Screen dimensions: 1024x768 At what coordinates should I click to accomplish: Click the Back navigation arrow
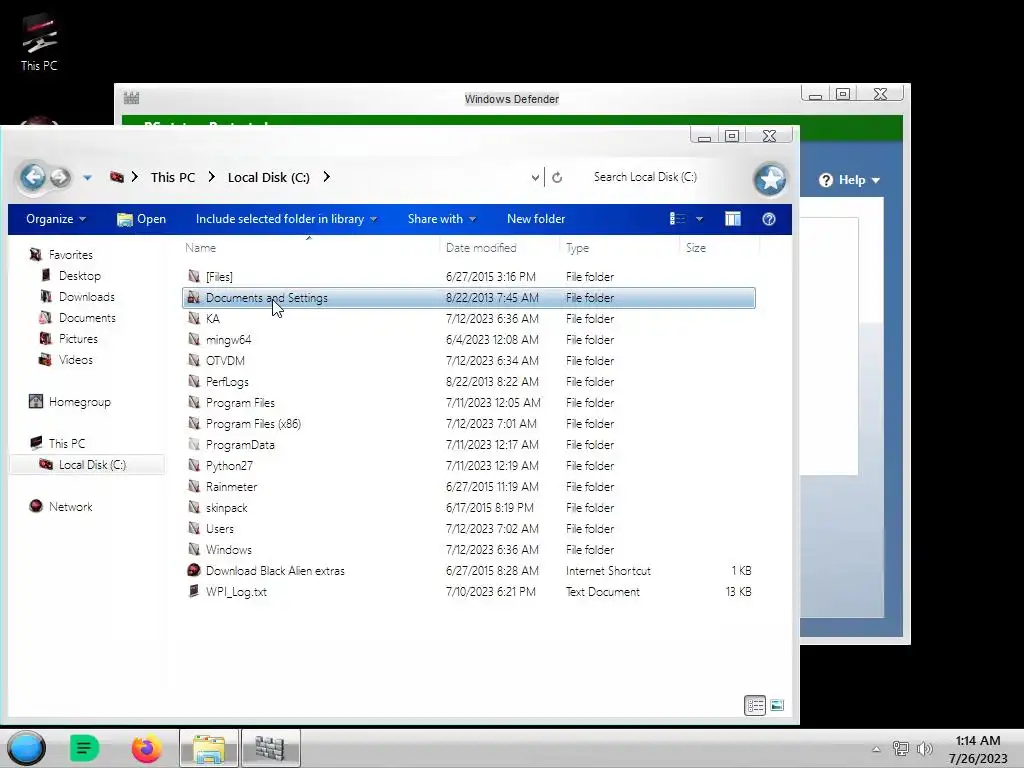33,177
